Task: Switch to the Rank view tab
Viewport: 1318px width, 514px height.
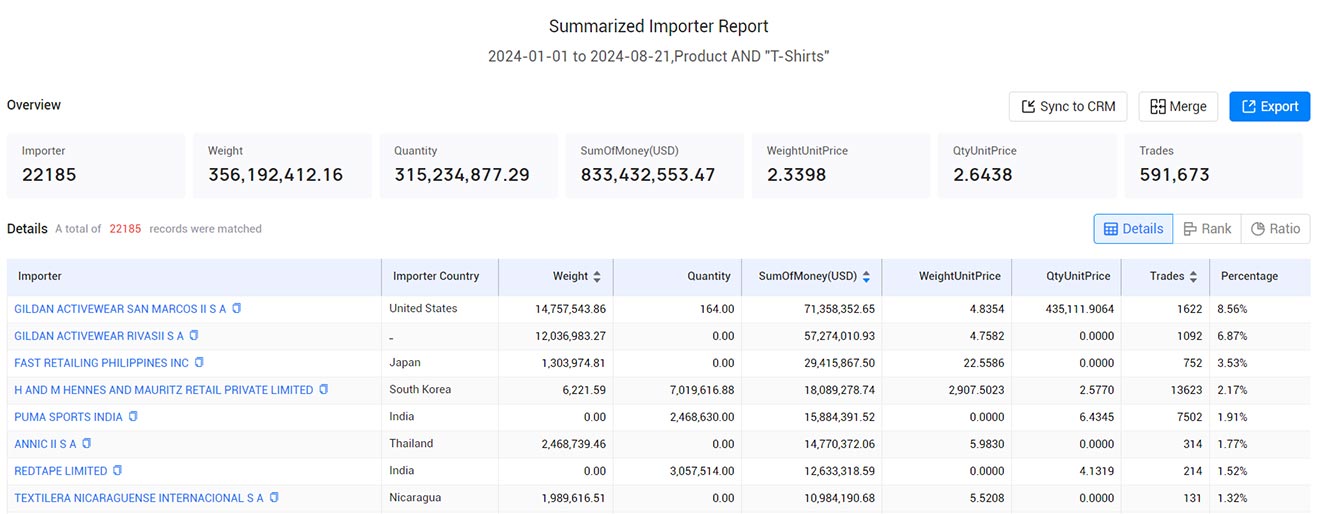Action: point(1207,229)
